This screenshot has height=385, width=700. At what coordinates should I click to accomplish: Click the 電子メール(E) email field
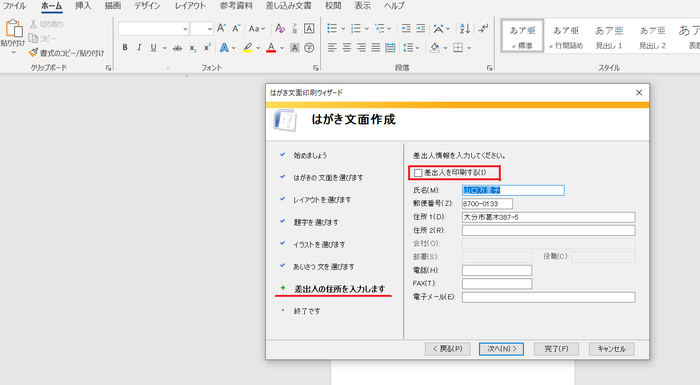[548, 297]
